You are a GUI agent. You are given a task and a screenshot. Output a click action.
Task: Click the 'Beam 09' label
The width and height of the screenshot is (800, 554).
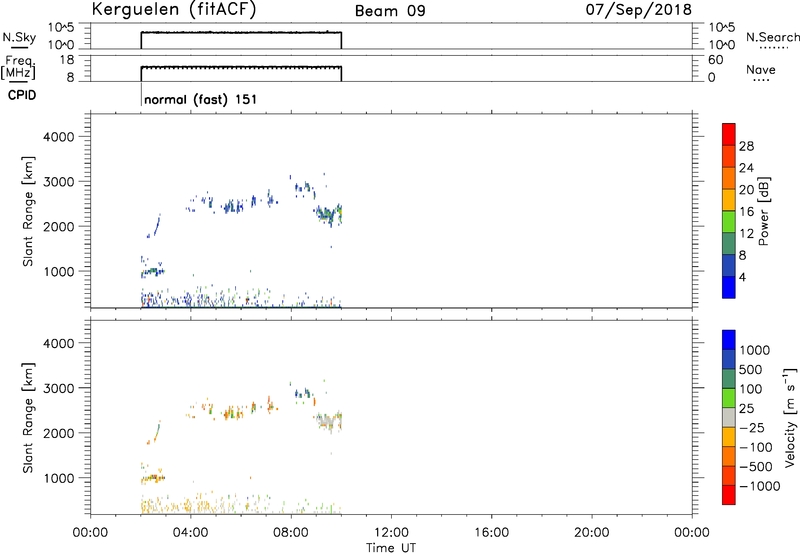pos(390,11)
